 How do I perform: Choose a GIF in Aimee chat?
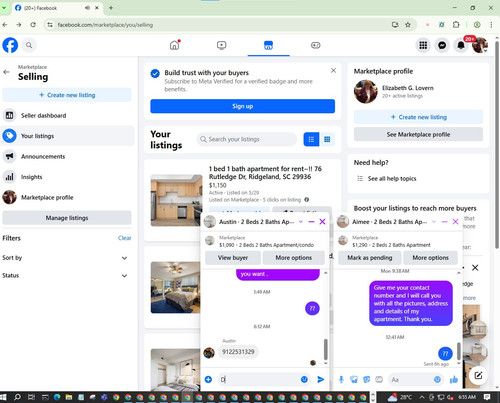click(x=379, y=379)
